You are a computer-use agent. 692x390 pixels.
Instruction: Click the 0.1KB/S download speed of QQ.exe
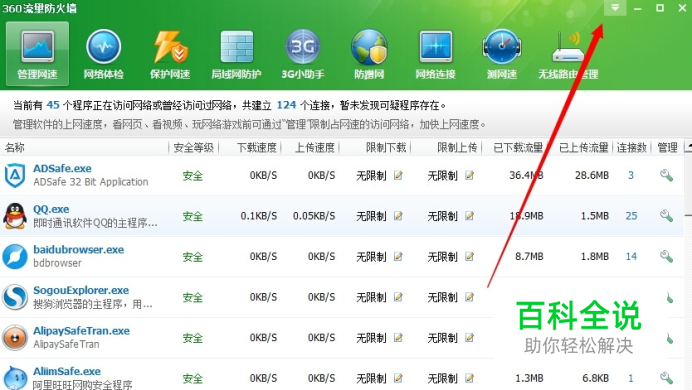click(259, 216)
